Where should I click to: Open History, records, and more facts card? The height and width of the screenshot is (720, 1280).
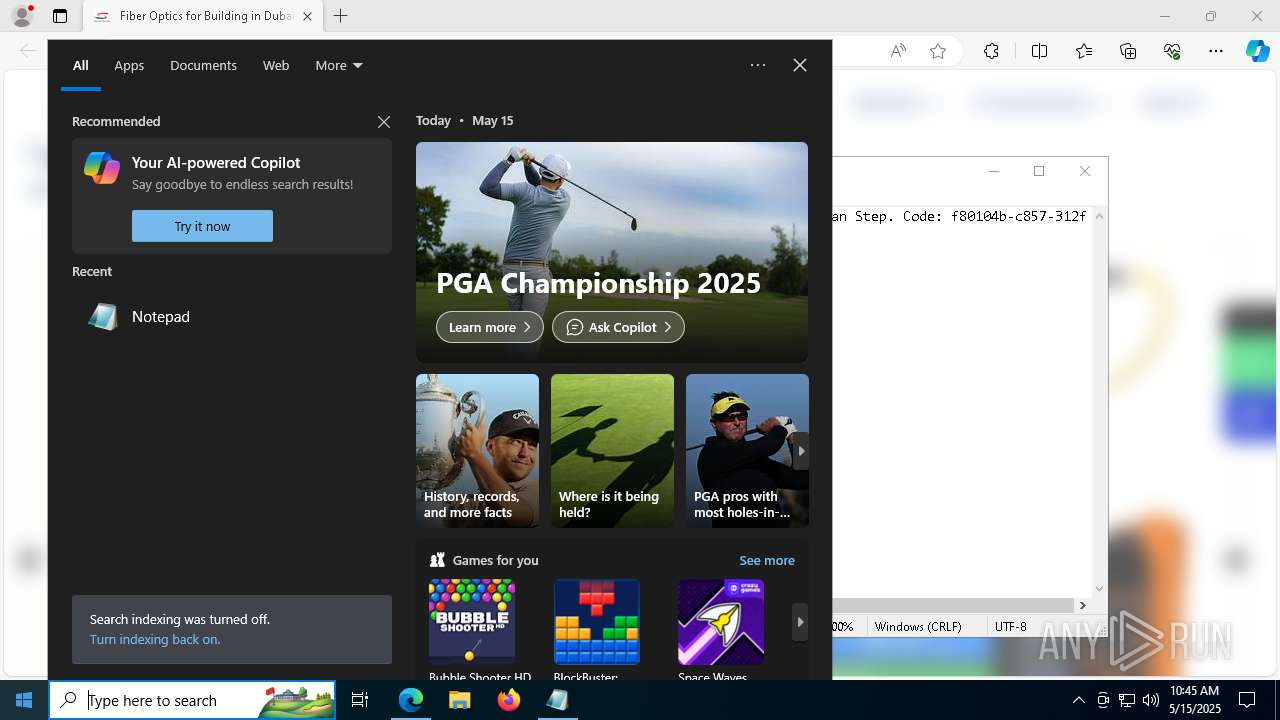pyautogui.click(x=477, y=451)
